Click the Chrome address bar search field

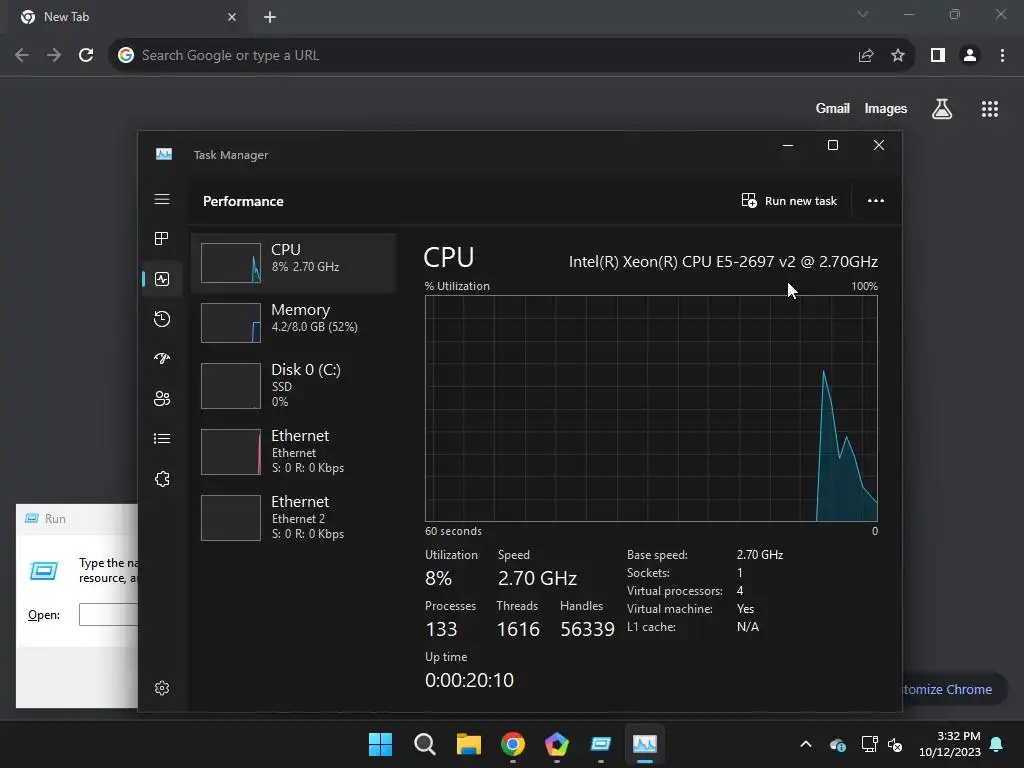(x=483, y=56)
